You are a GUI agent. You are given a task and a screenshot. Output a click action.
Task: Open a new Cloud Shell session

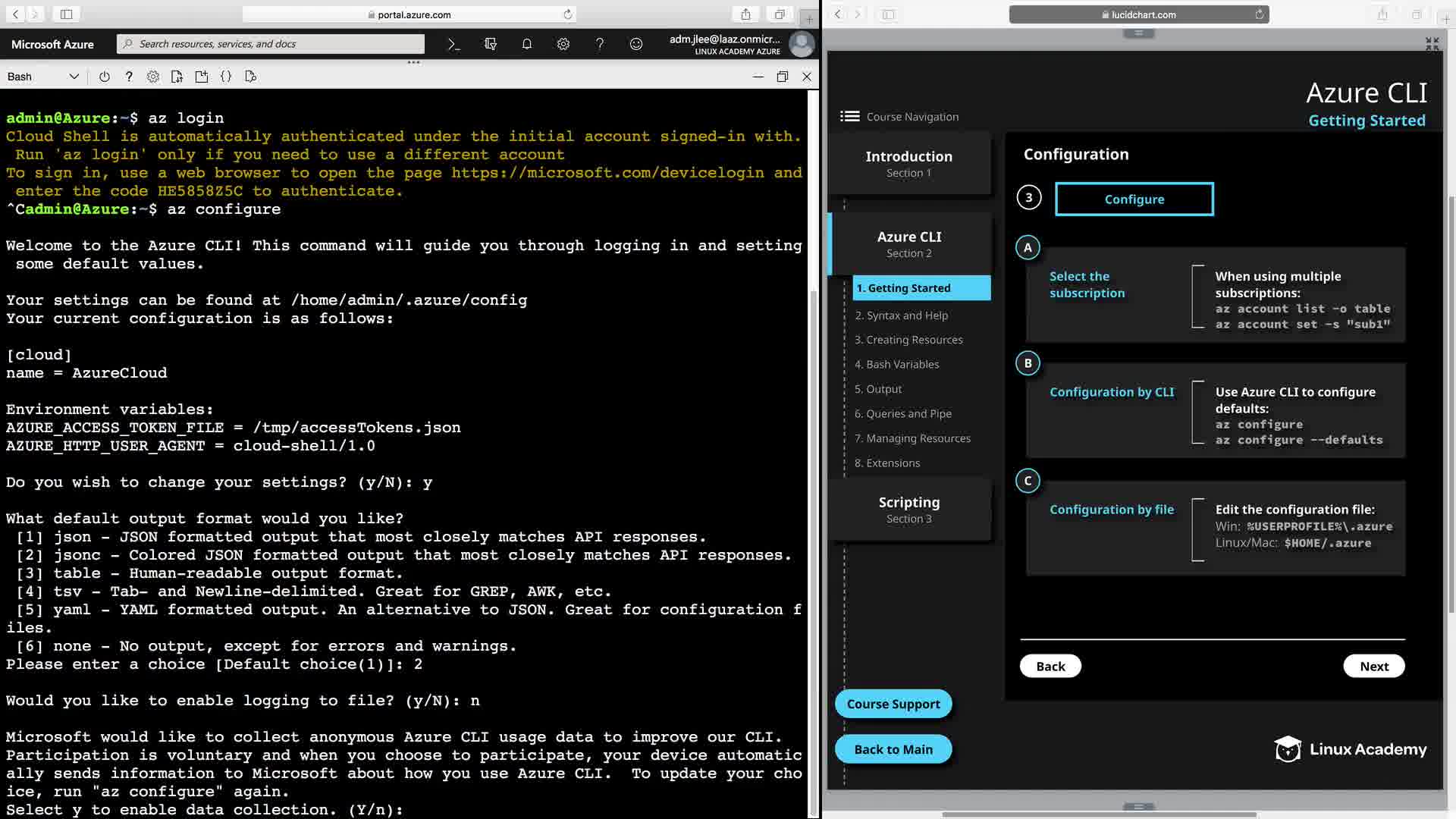(201, 77)
